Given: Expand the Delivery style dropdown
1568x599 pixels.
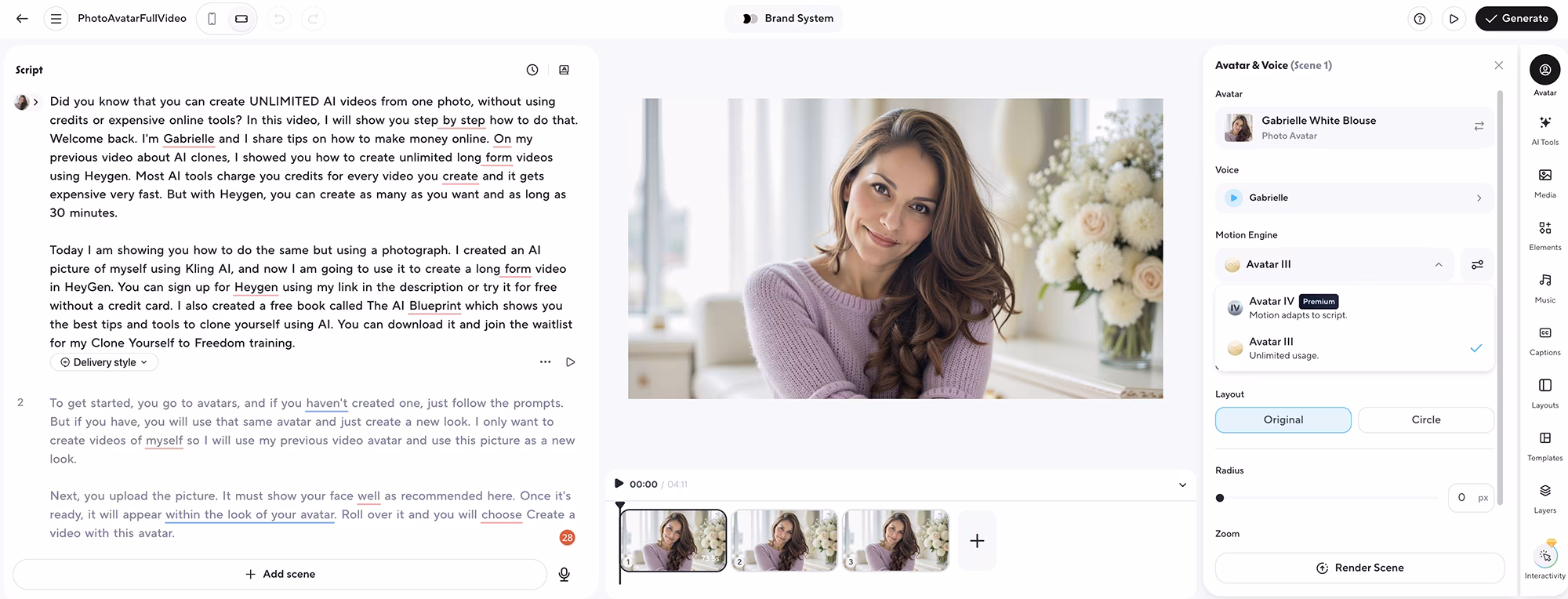Looking at the screenshot, I should (104, 362).
